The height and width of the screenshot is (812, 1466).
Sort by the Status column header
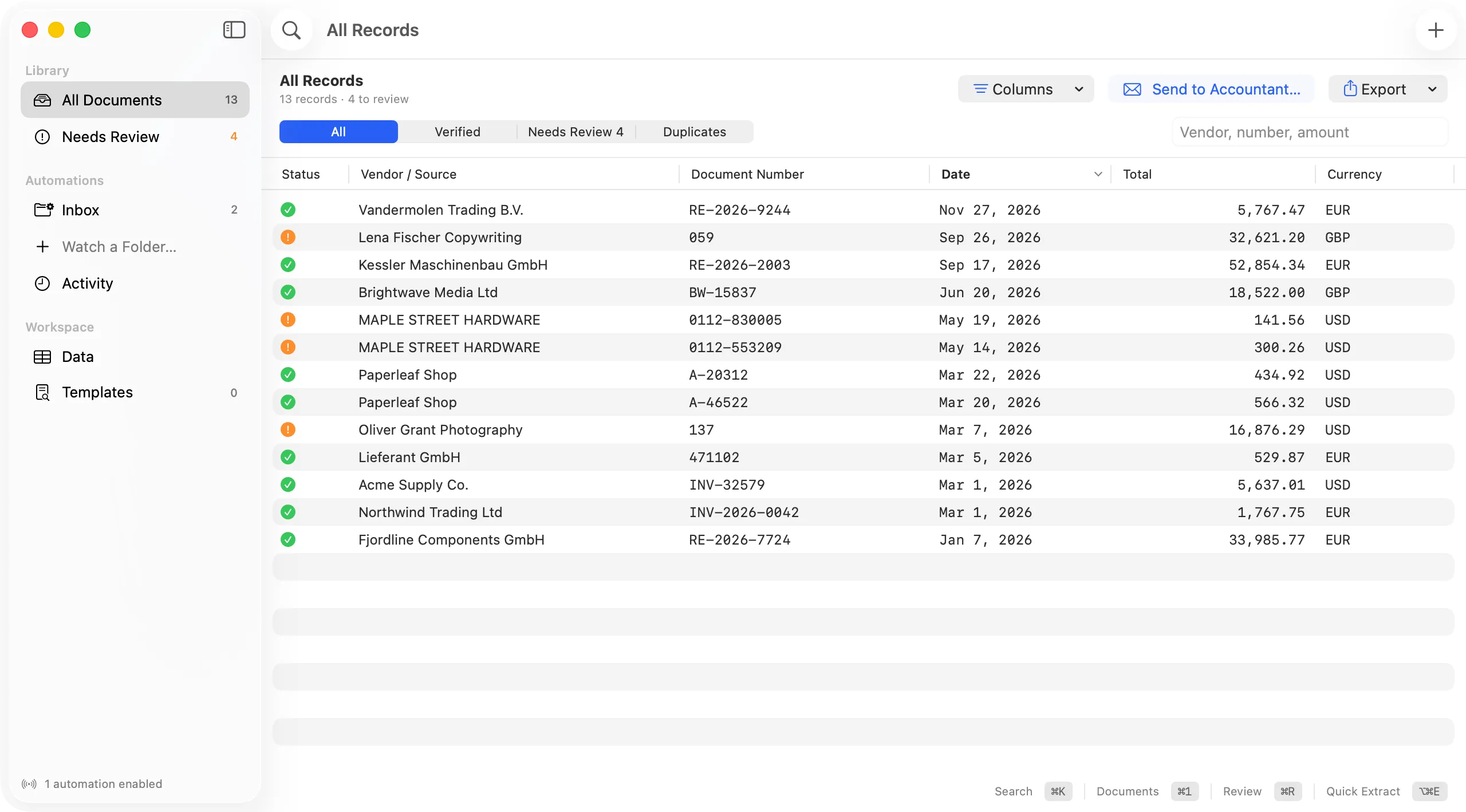click(x=301, y=174)
